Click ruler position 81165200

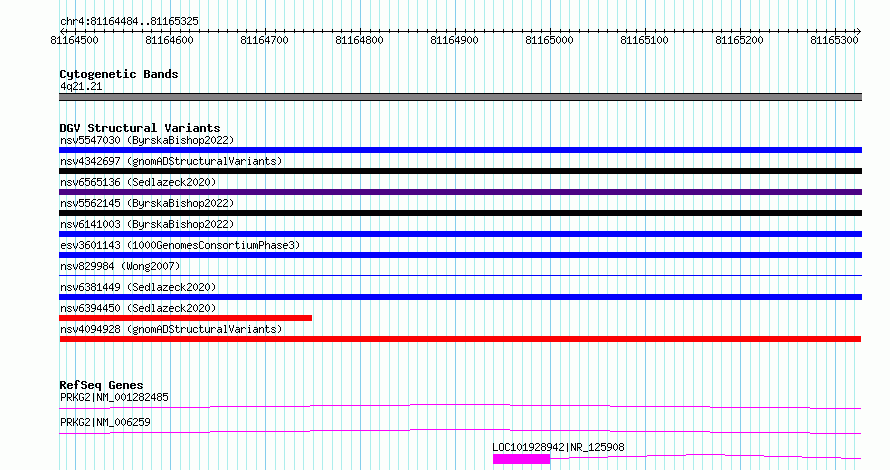(739, 40)
